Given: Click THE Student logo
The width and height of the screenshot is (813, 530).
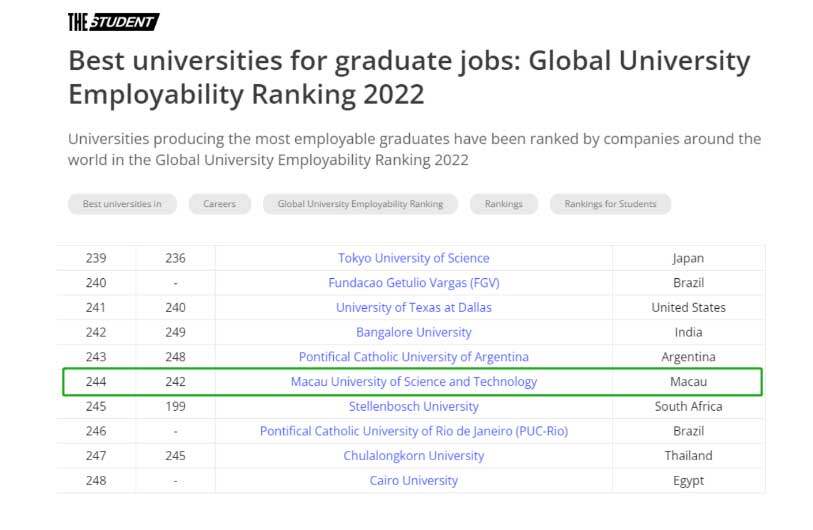Looking at the screenshot, I should click(x=113, y=21).
